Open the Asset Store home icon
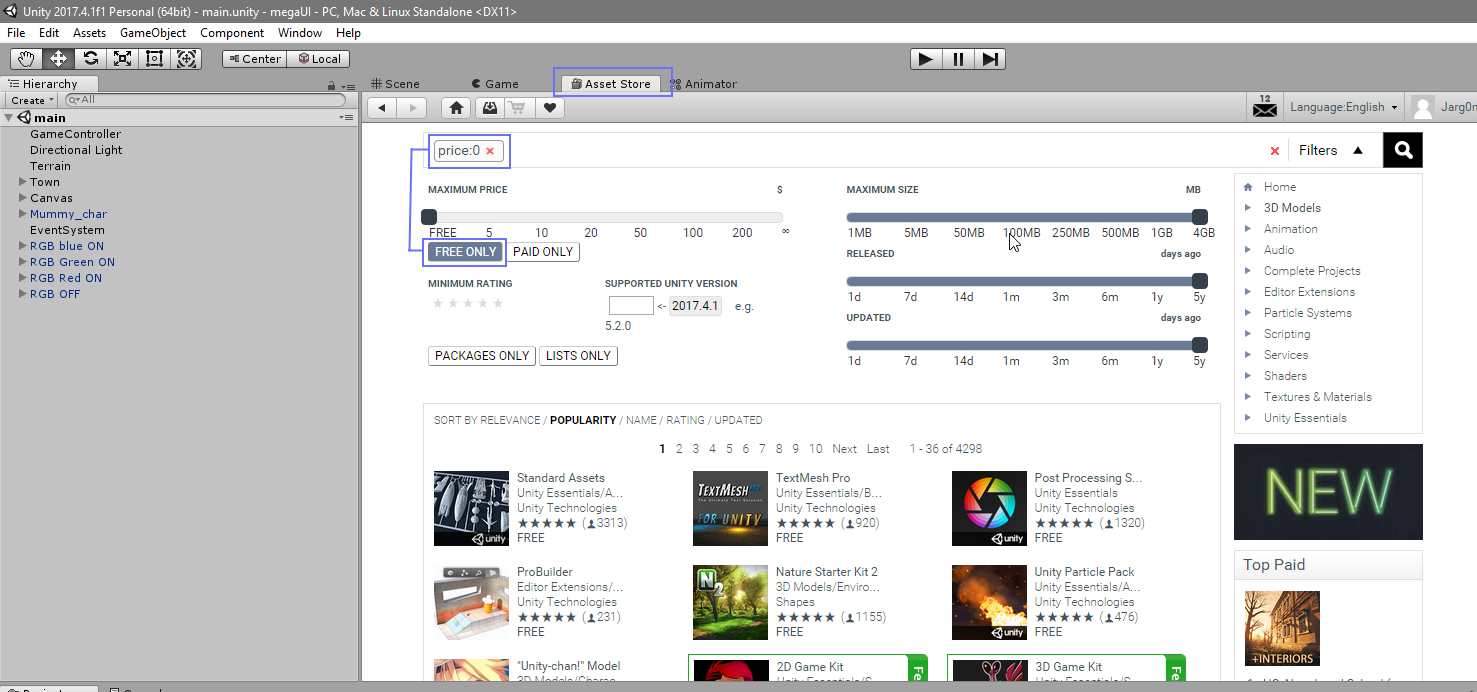Image resolution: width=1477 pixels, height=692 pixels. click(456, 108)
